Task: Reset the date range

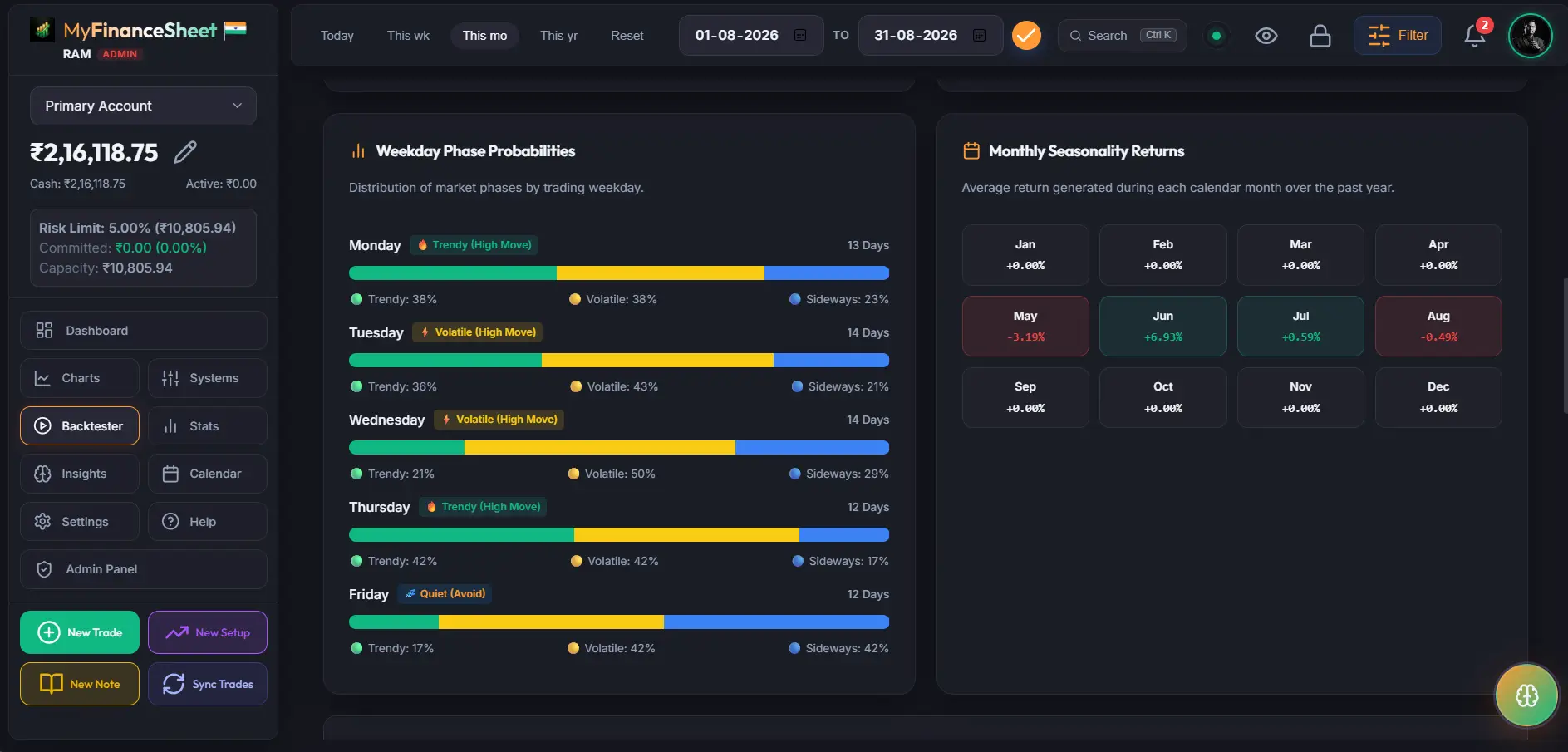Action: pos(627,36)
